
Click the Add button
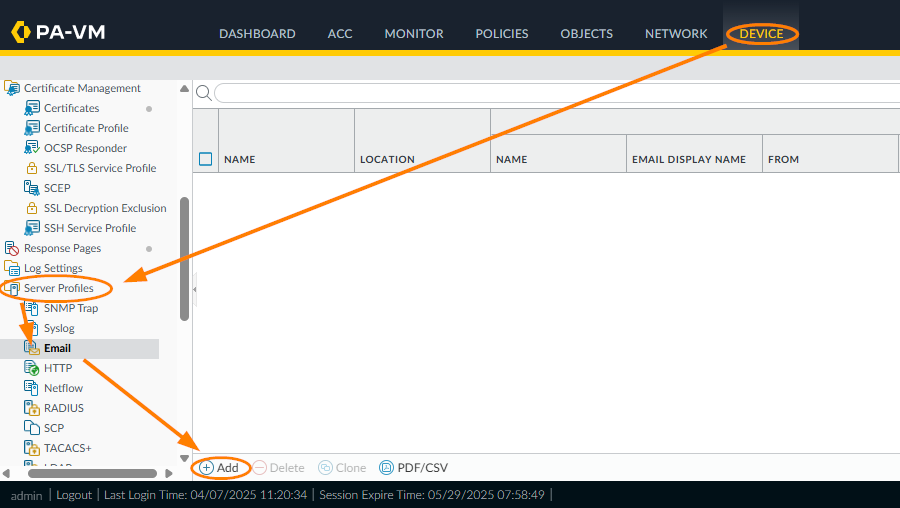pyautogui.click(x=219, y=468)
